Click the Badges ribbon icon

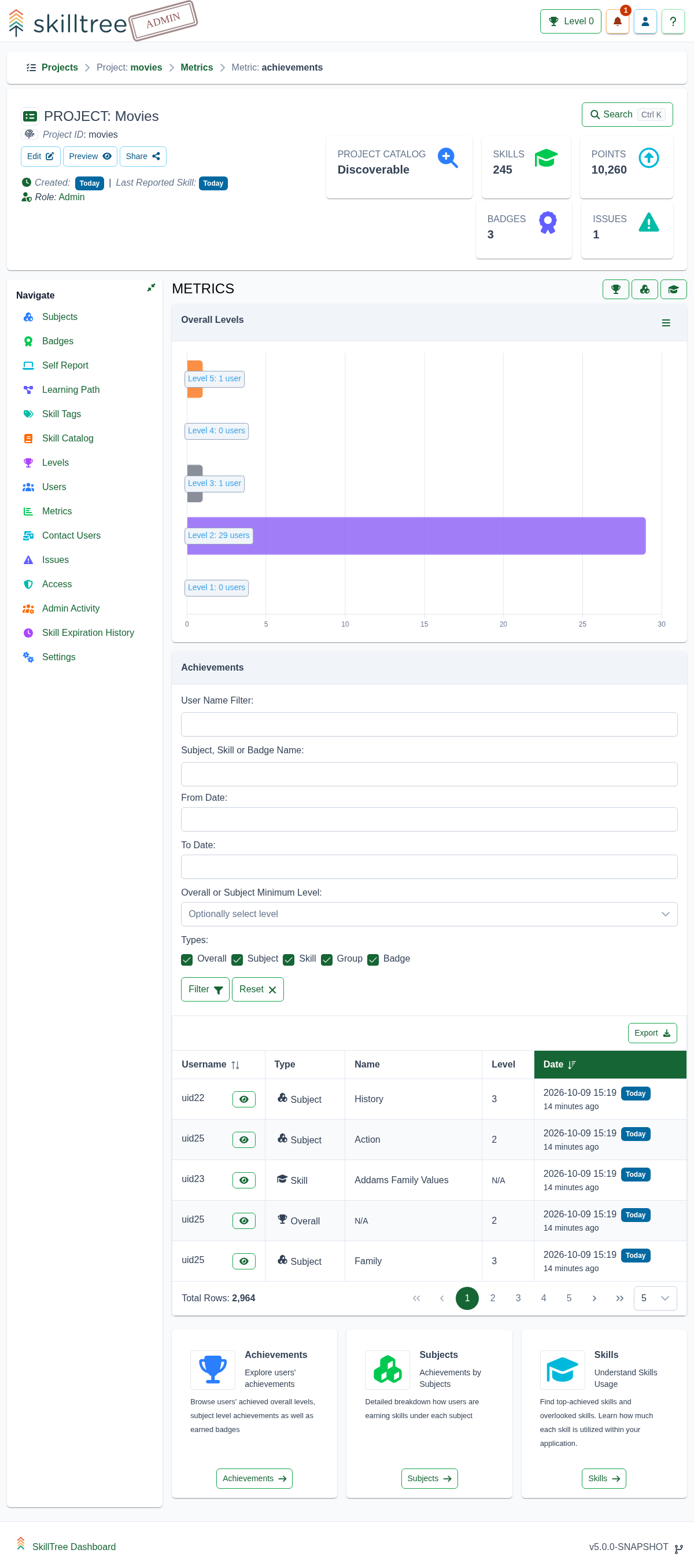tap(548, 222)
